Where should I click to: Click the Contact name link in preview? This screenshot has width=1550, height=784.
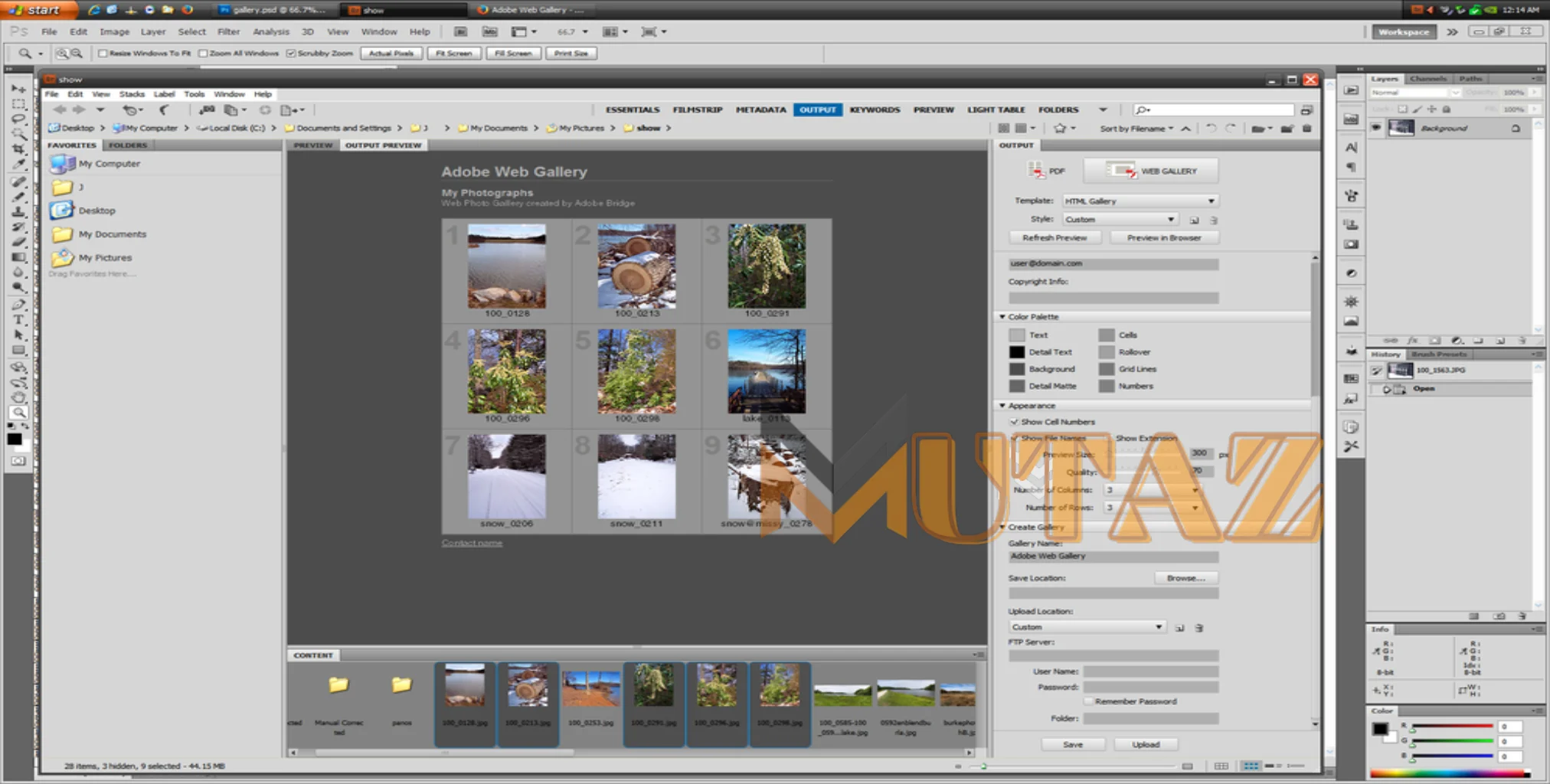(x=472, y=543)
